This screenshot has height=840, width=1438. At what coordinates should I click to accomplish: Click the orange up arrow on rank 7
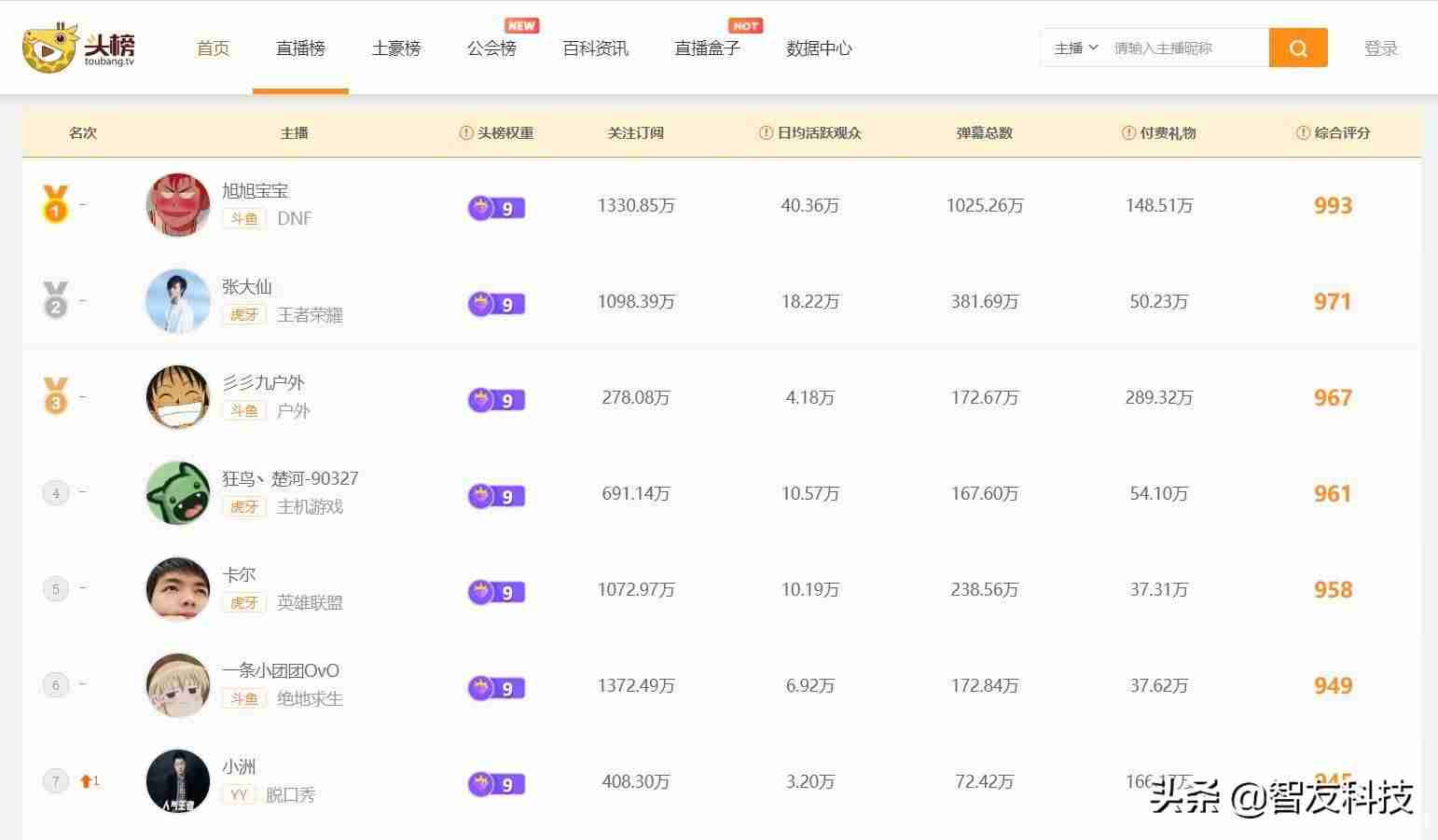click(86, 781)
